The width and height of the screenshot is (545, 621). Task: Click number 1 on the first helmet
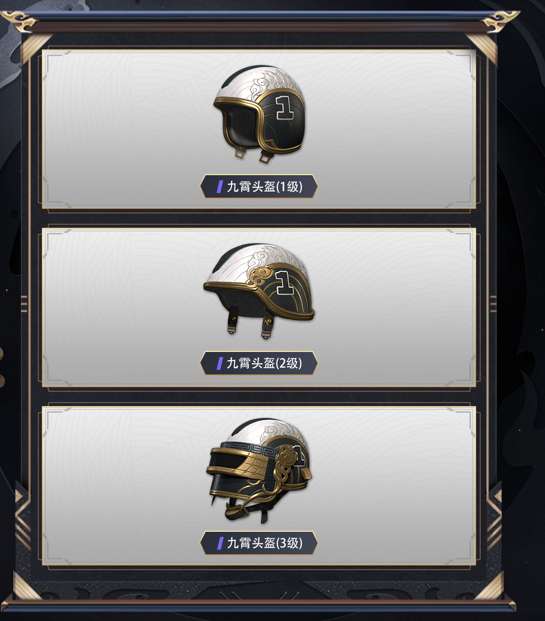(285, 107)
